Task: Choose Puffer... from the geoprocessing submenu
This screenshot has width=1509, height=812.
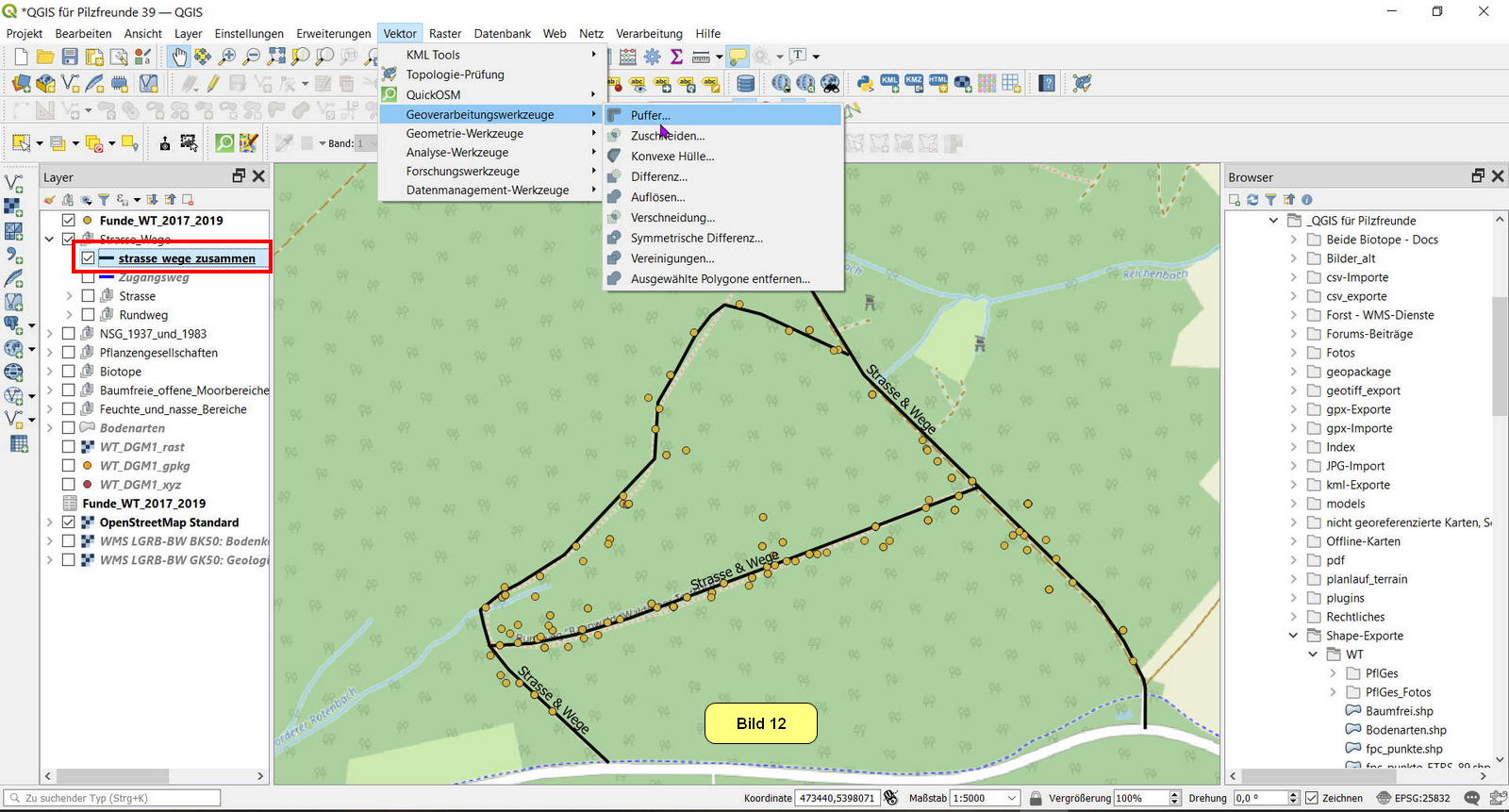Action: click(651, 115)
